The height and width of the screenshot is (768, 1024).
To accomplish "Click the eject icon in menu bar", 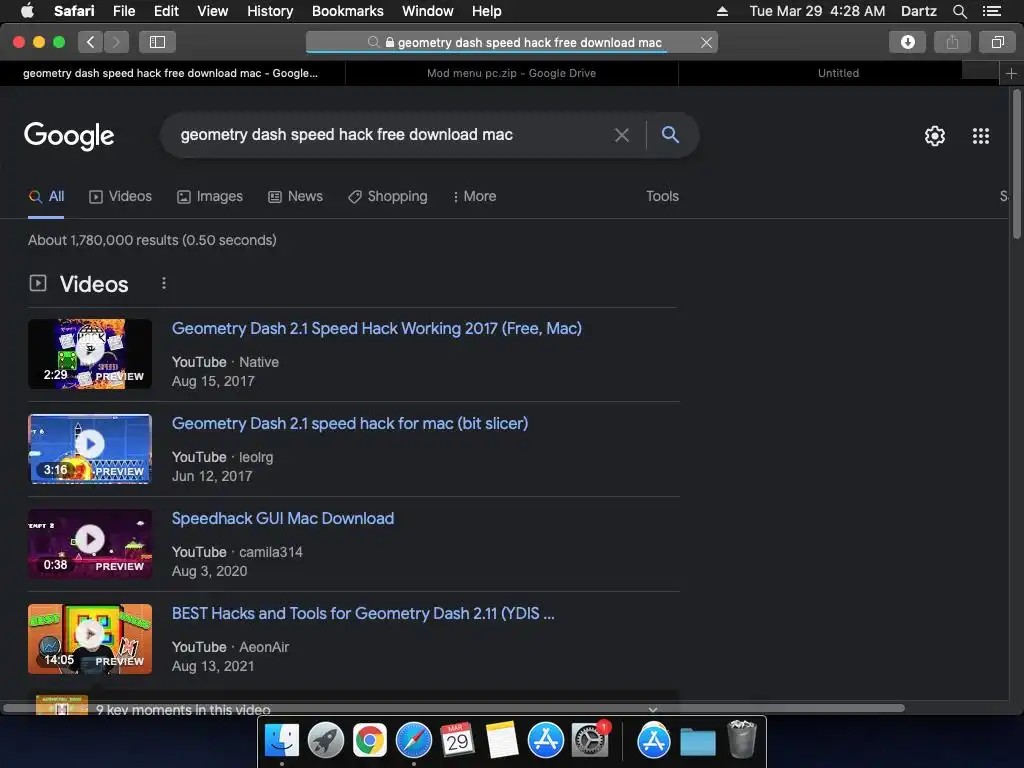I will click(722, 11).
